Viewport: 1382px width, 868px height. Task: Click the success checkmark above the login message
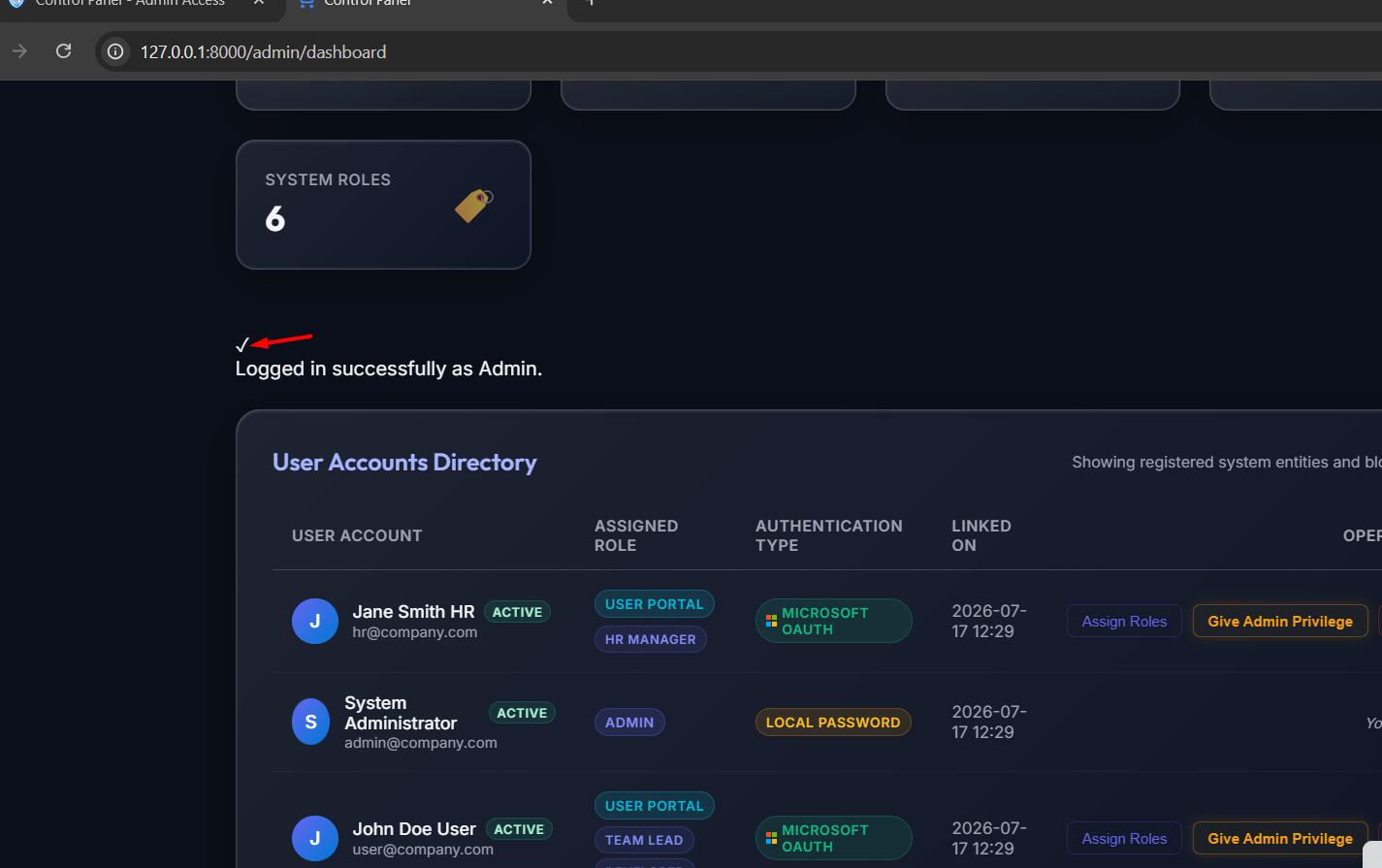(x=241, y=344)
